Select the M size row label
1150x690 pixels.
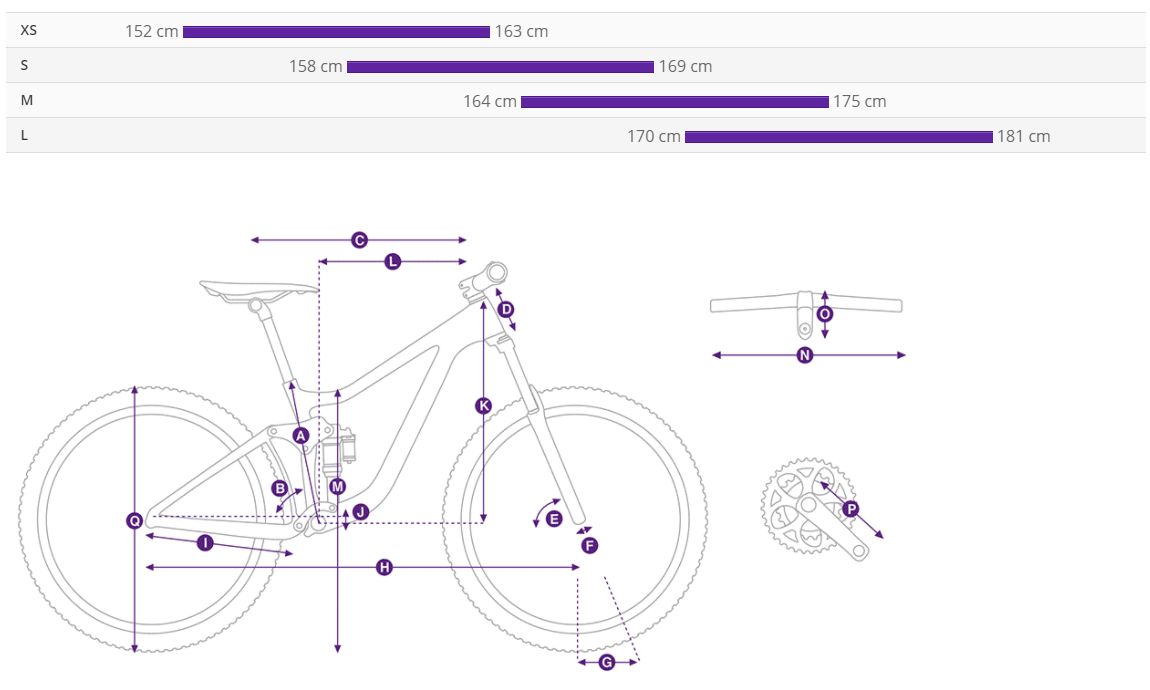click(27, 100)
